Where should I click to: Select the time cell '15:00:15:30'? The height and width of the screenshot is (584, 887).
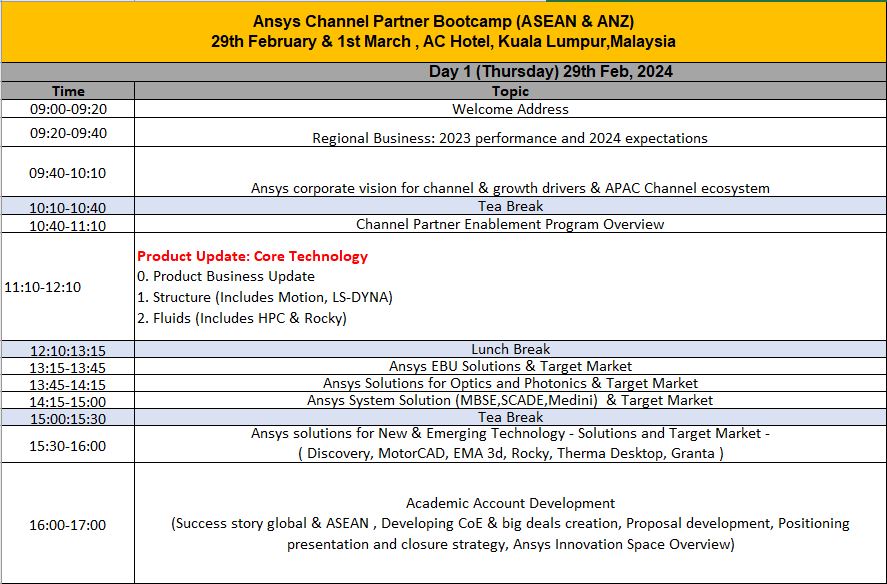click(68, 418)
